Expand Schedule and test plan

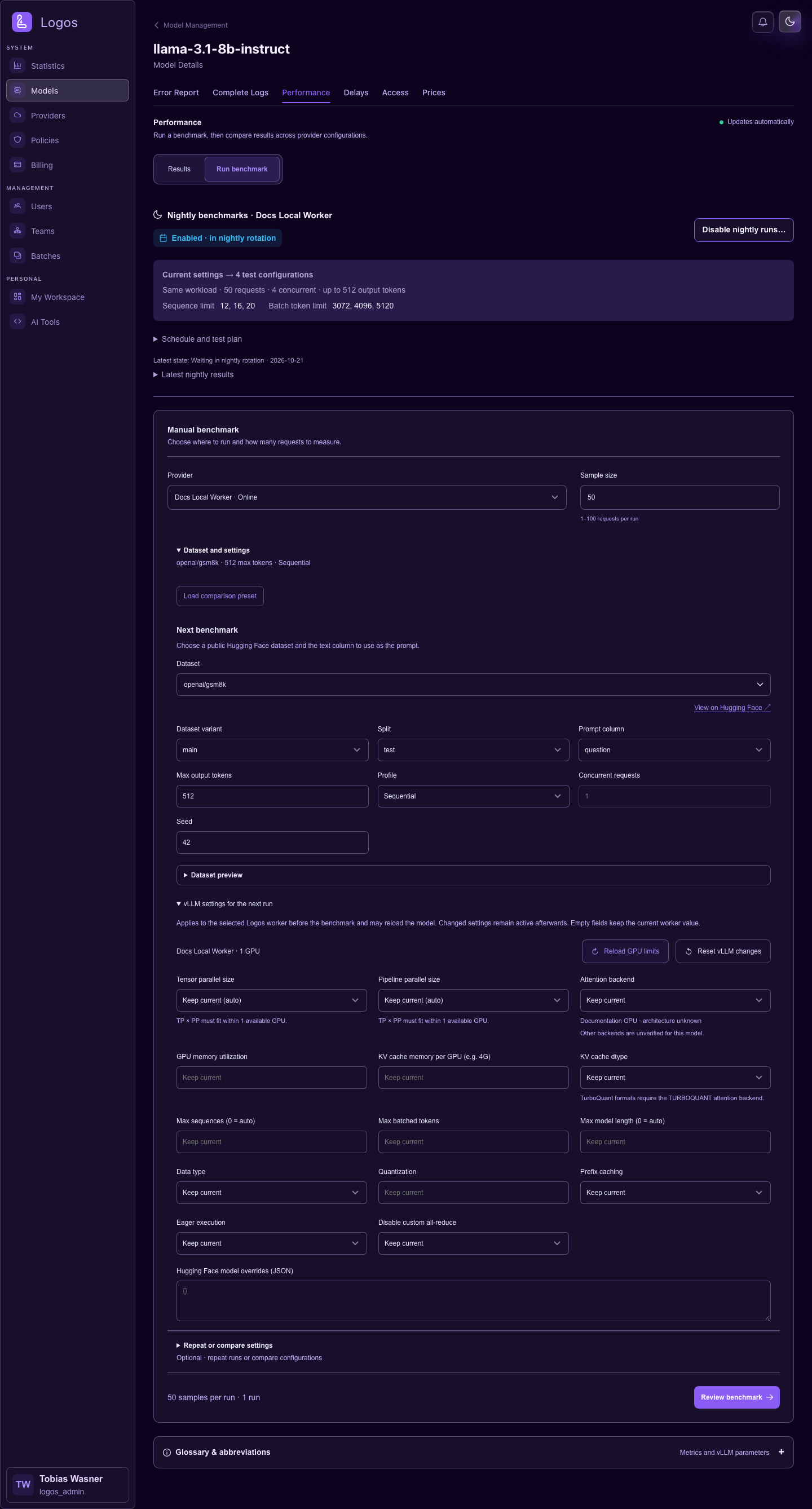[198, 339]
